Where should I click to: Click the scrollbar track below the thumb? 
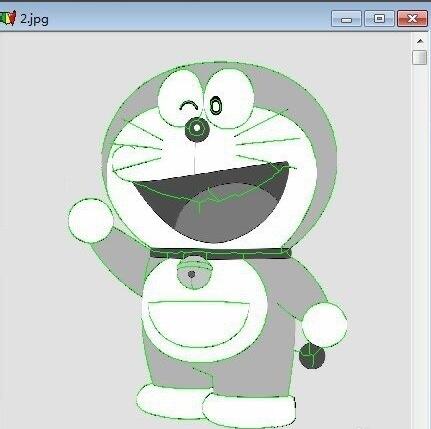pos(420,233)
